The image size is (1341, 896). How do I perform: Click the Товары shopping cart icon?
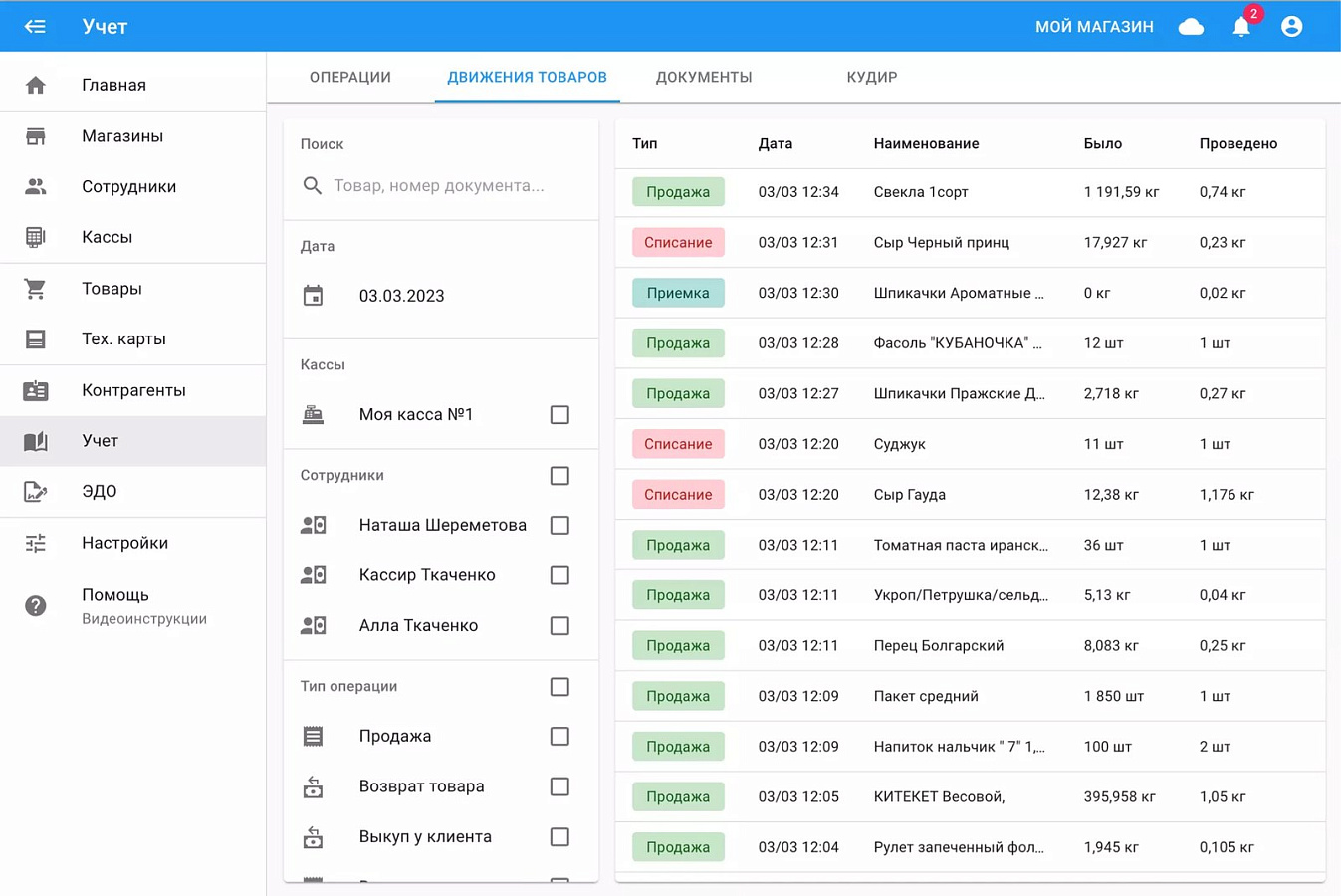(x=36, y=289)
